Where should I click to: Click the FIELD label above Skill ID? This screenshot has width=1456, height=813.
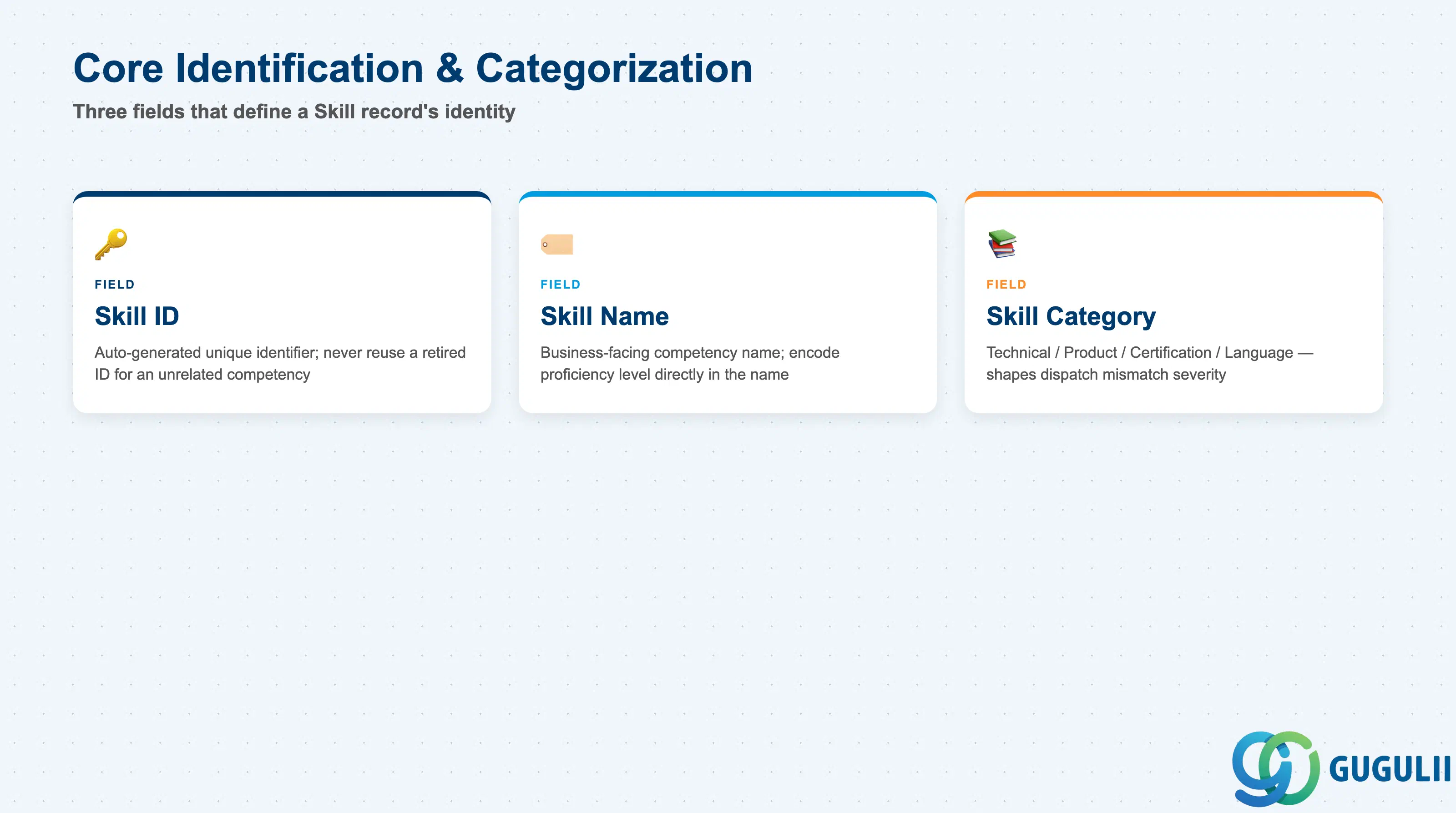pos(115,285)
